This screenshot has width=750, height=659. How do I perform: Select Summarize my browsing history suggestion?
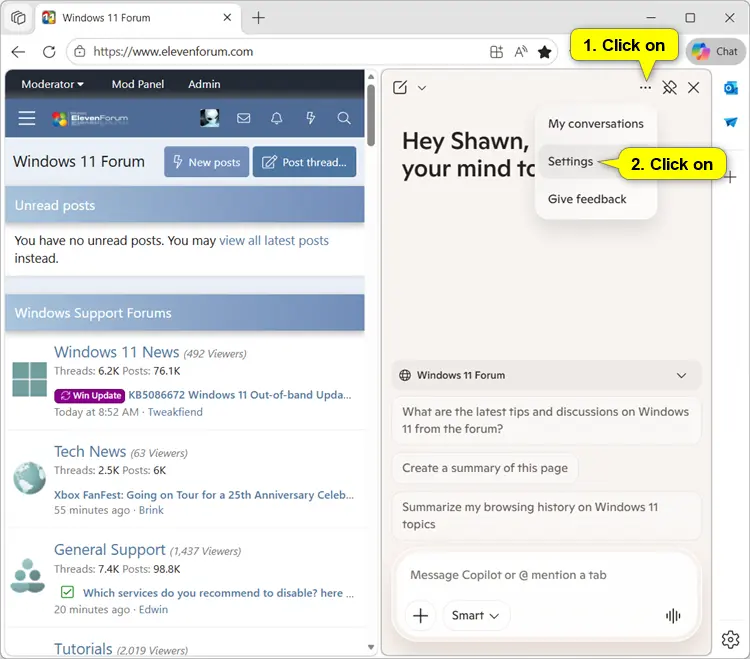547,516
